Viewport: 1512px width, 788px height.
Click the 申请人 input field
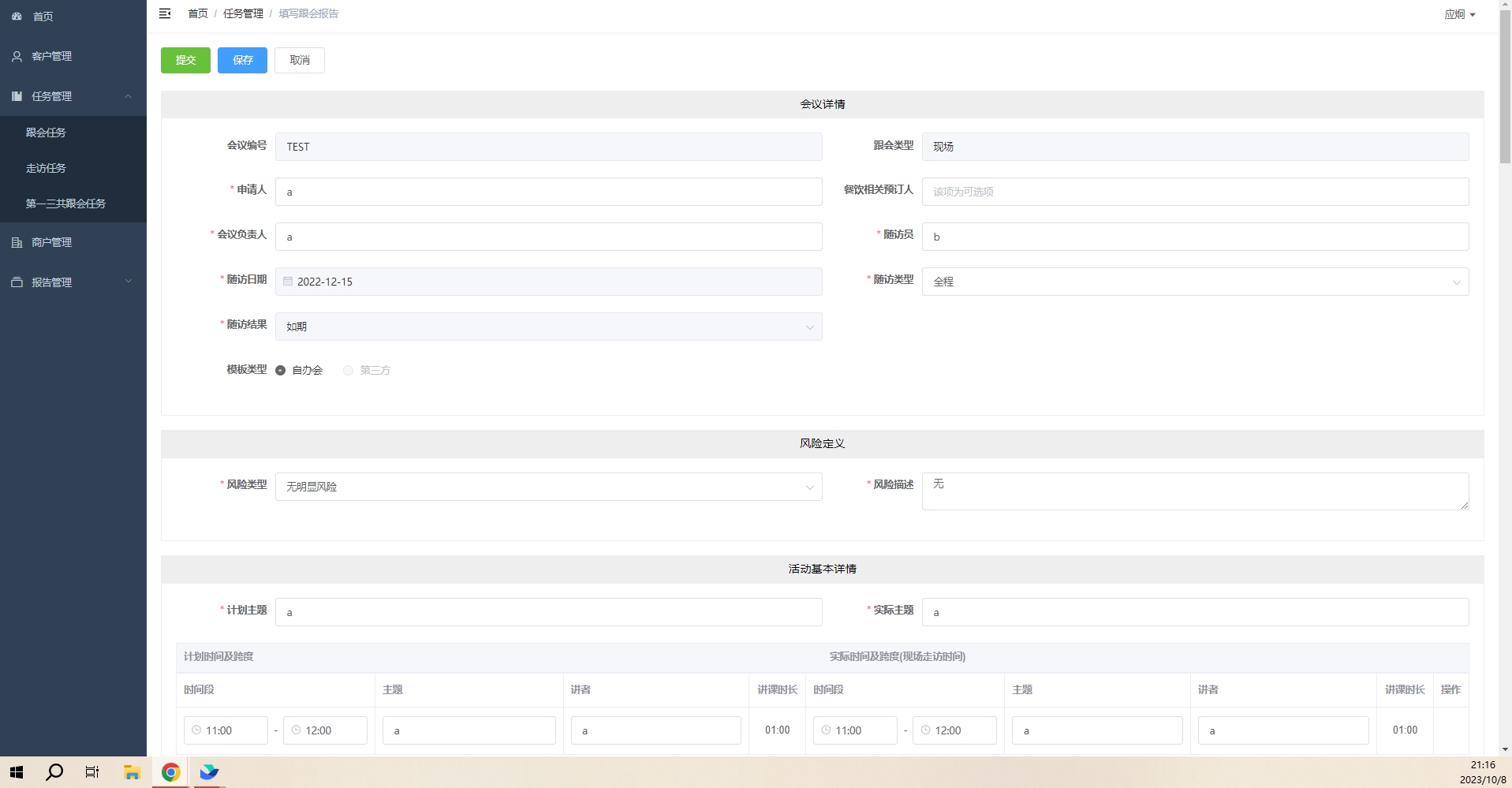548,192
